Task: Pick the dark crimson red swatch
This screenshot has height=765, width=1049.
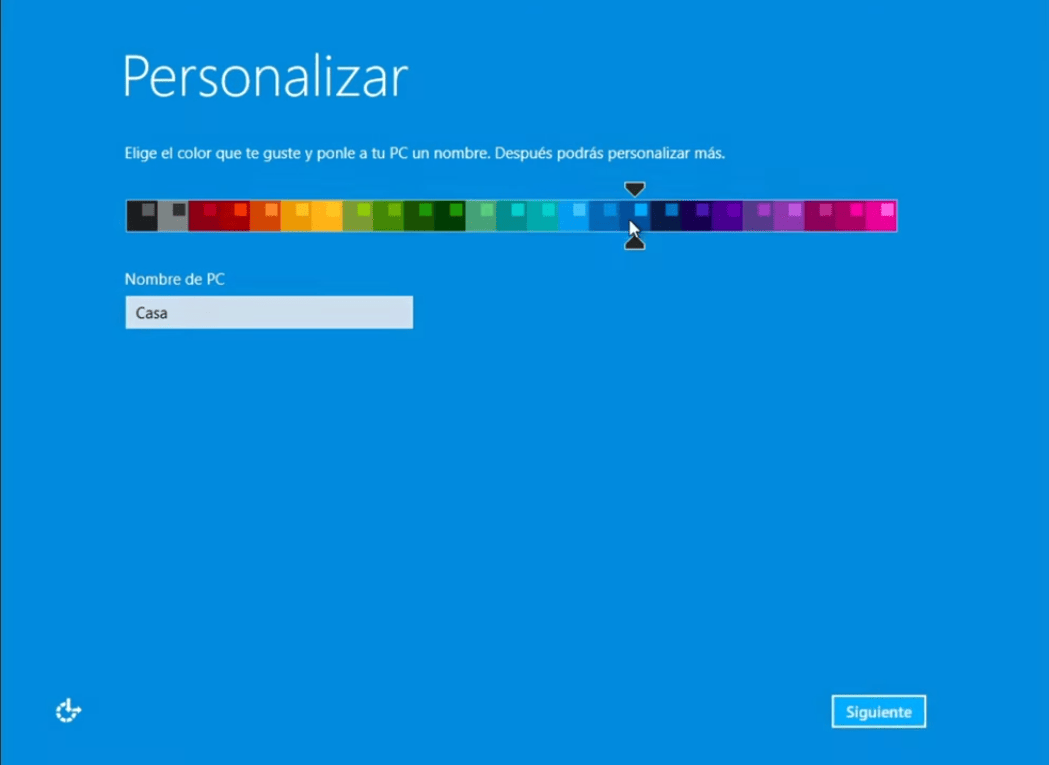Action: click(203, 216)
